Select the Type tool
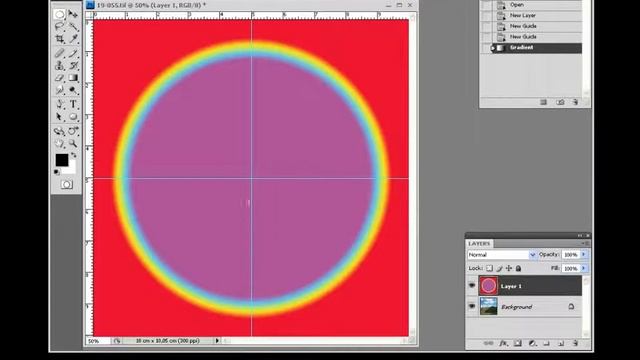640x360 pixels. coord(73,104)
